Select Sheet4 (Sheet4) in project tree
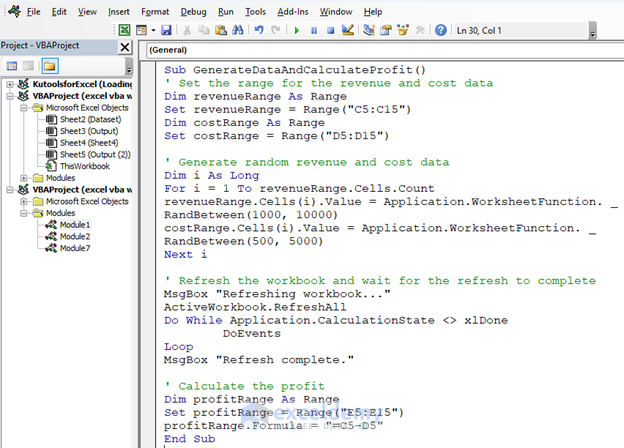624x448 pixels. click(89, 143)
